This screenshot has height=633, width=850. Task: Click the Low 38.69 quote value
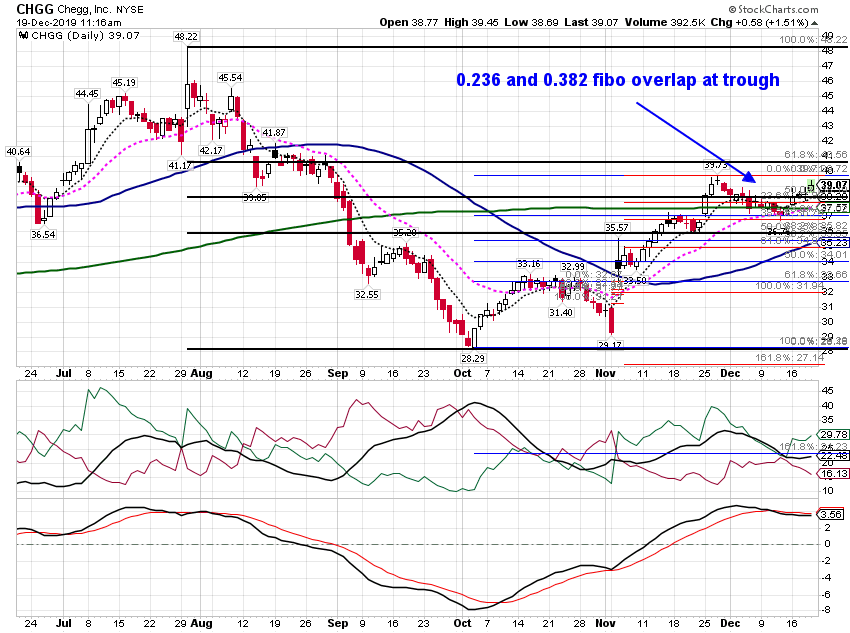click(531, 22)
